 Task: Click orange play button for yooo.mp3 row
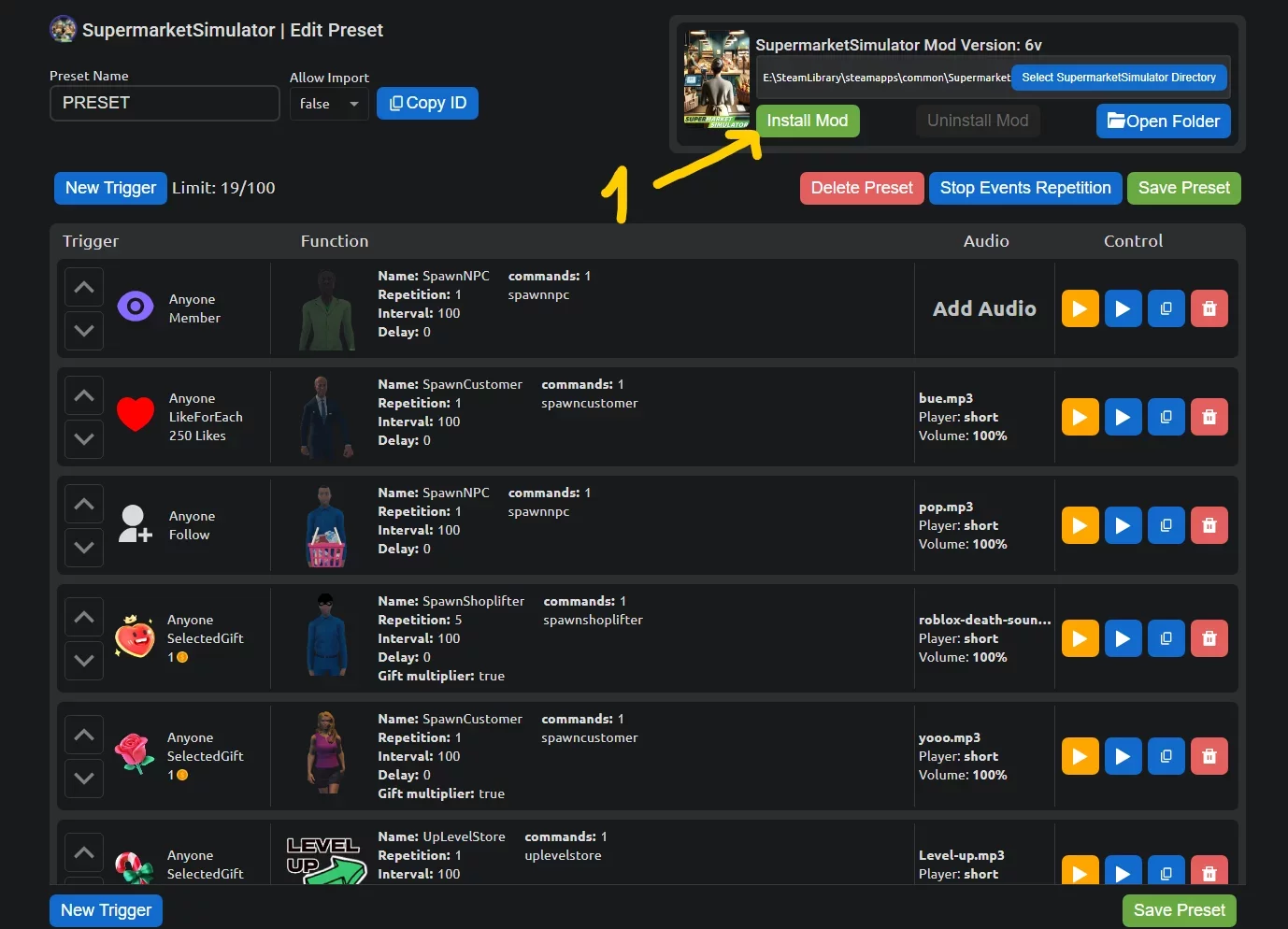(x=1080, y=756)
